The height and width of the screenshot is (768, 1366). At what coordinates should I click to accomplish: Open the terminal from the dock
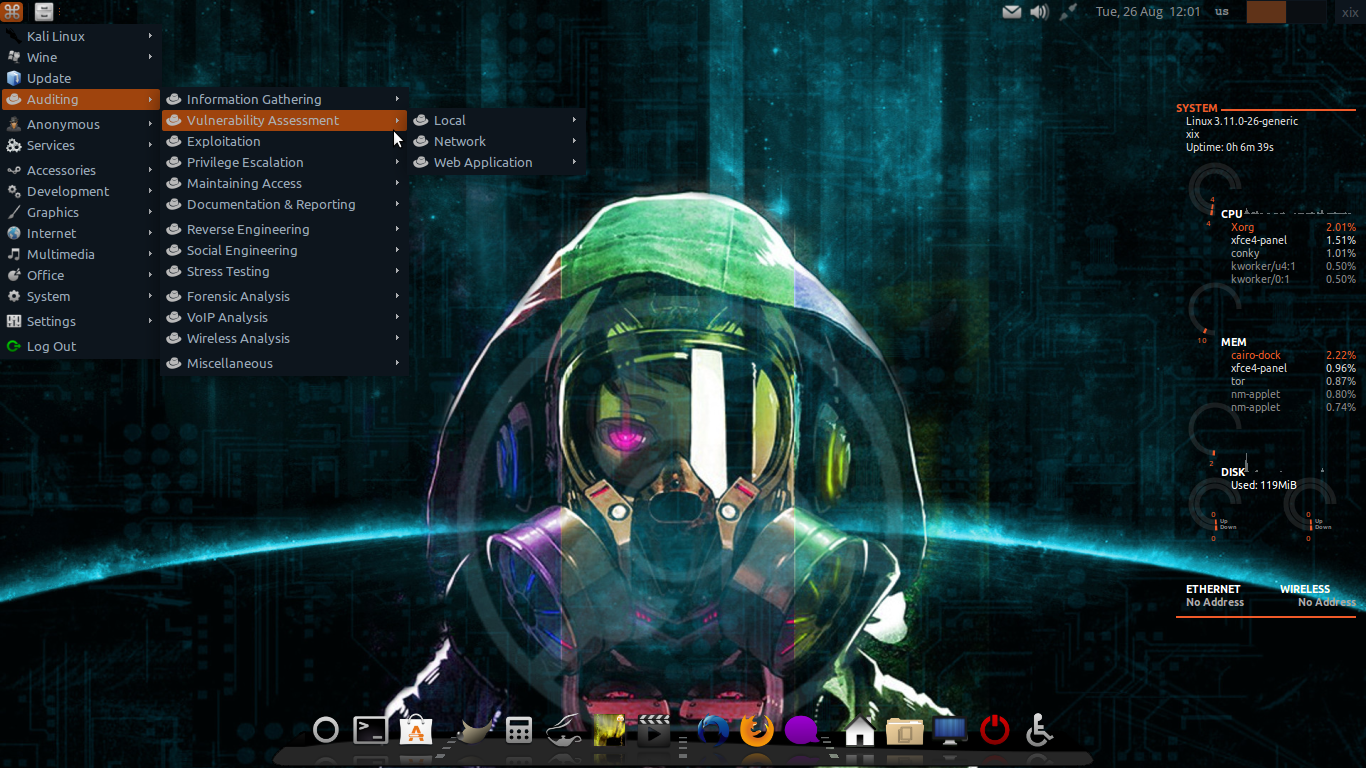click(x=371, y=730)
